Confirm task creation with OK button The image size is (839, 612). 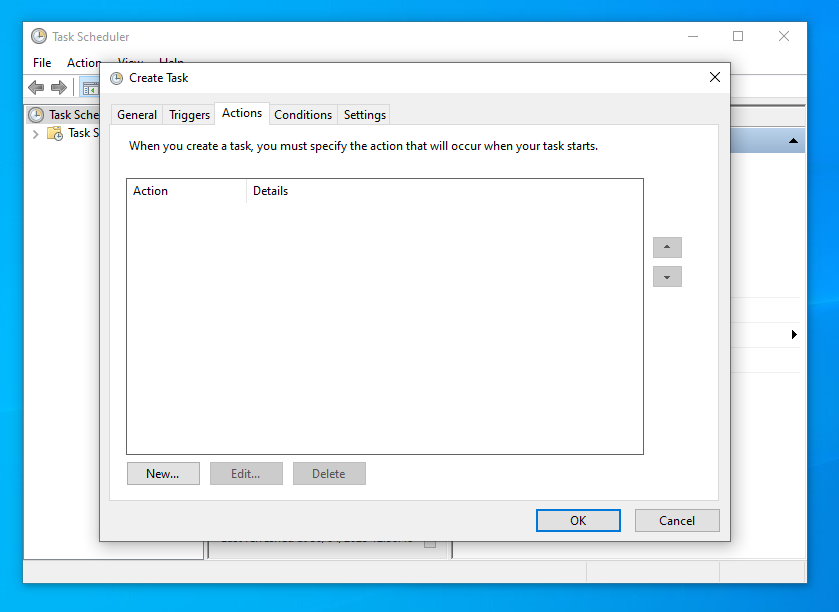pyautogui.click(x=578, y=521)
